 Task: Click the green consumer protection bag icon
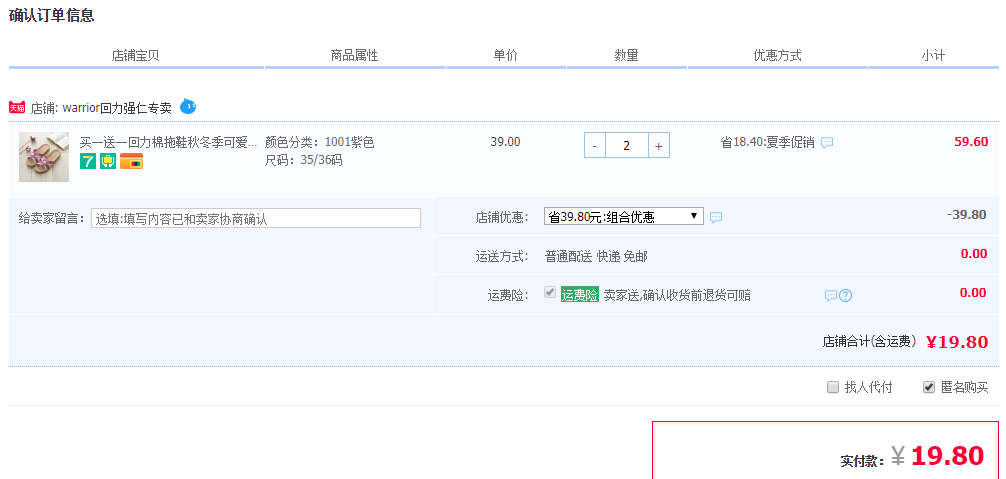click(x=108, y=161)
